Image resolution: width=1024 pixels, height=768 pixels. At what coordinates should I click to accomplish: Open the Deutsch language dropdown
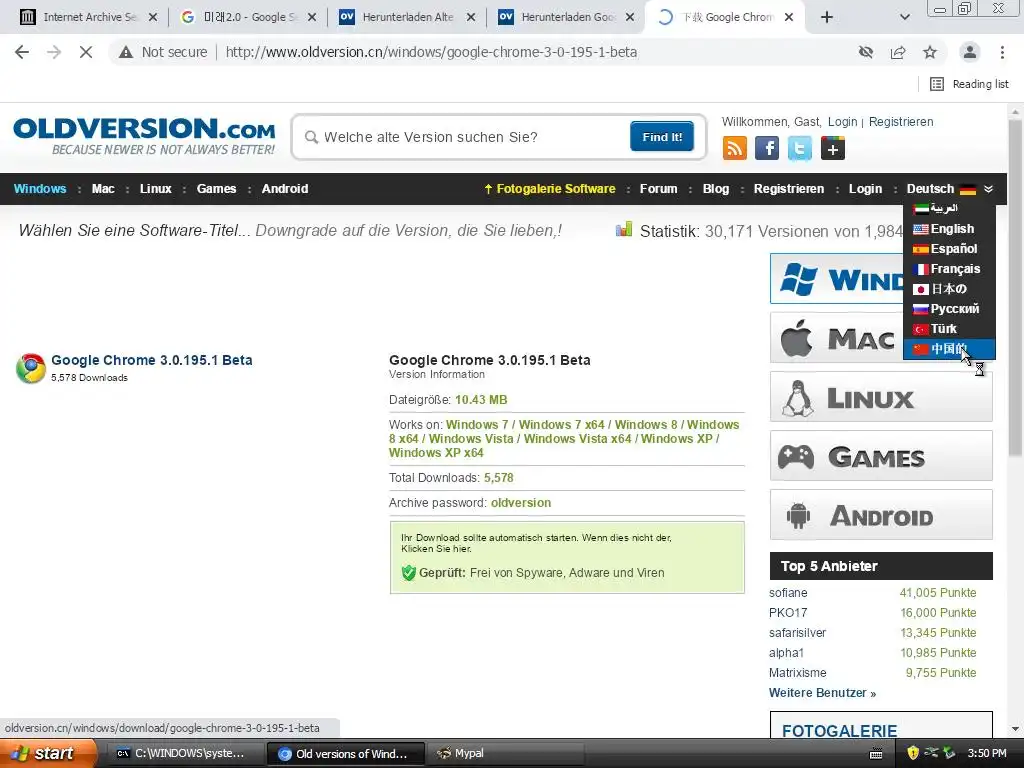point(950,189)
